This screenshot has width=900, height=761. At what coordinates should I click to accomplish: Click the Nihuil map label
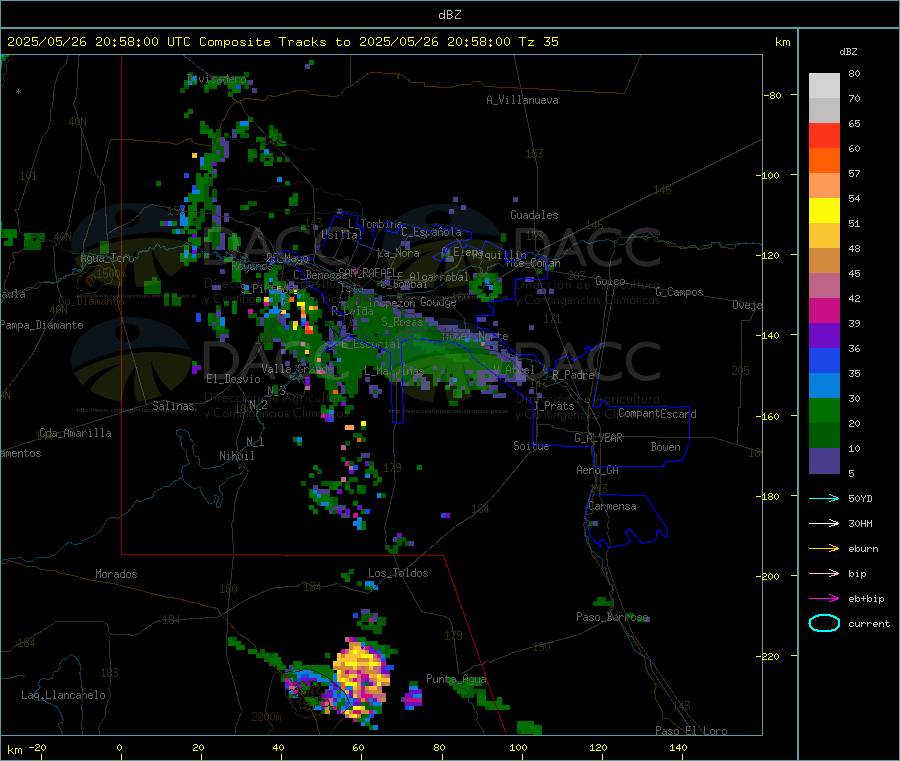point(236,456)
